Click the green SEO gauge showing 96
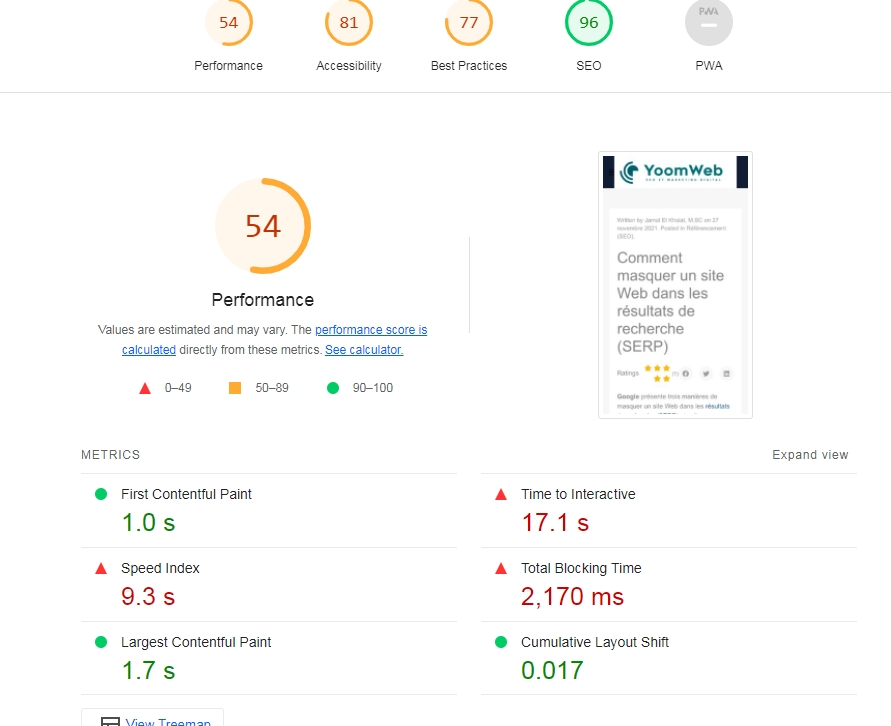 (589, 23)
